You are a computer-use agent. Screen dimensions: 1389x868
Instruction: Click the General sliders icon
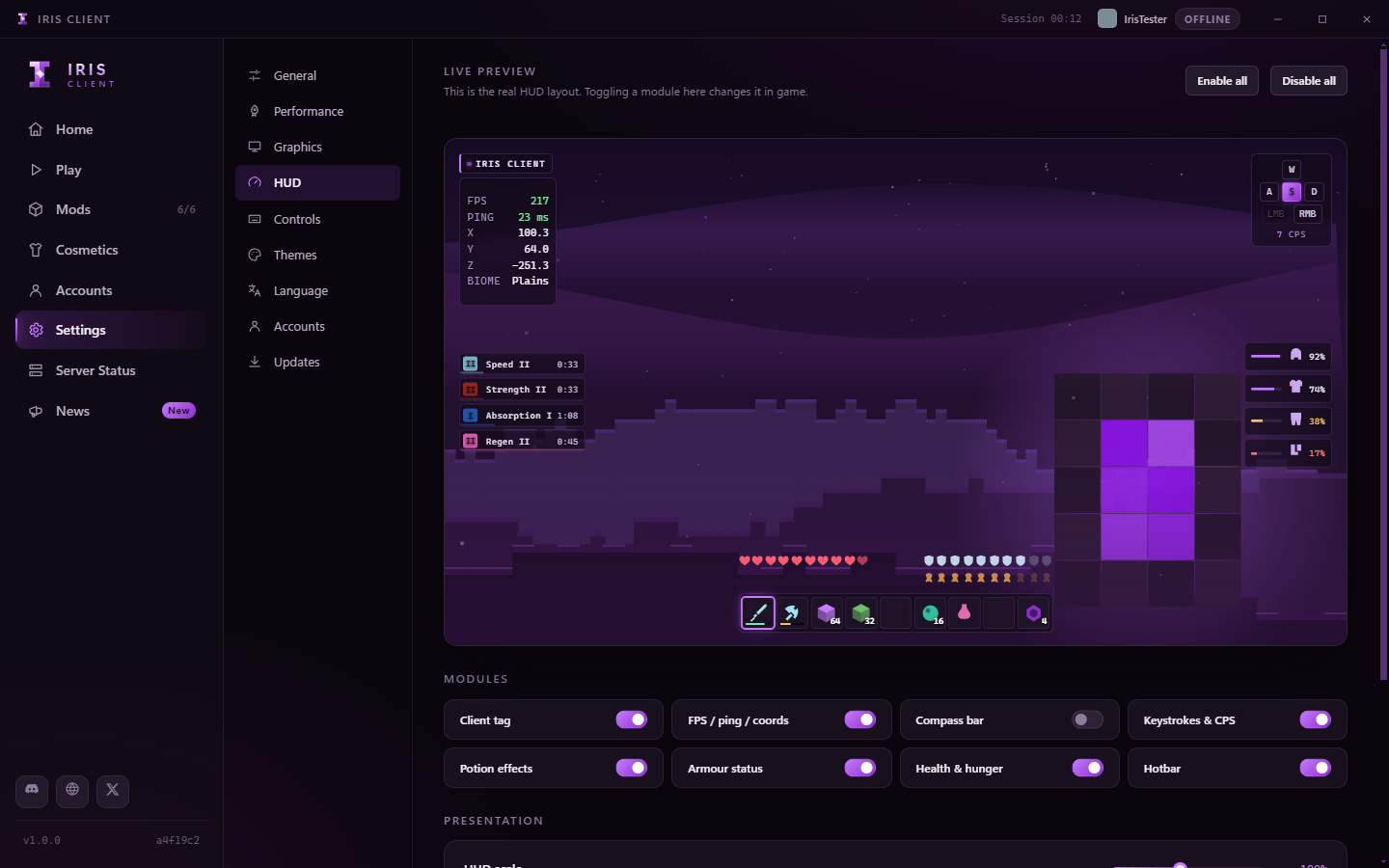(x=255, y=75)
